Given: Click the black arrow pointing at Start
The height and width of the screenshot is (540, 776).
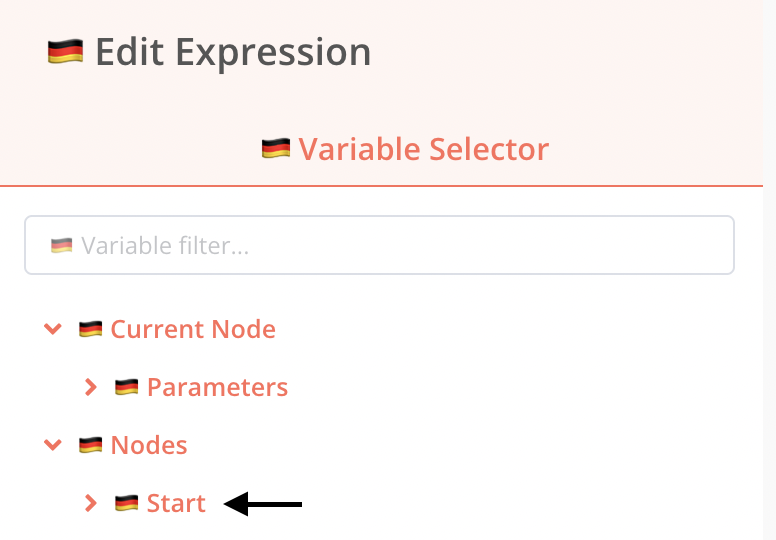Looking at the screenshot, I should click(263, 504).
